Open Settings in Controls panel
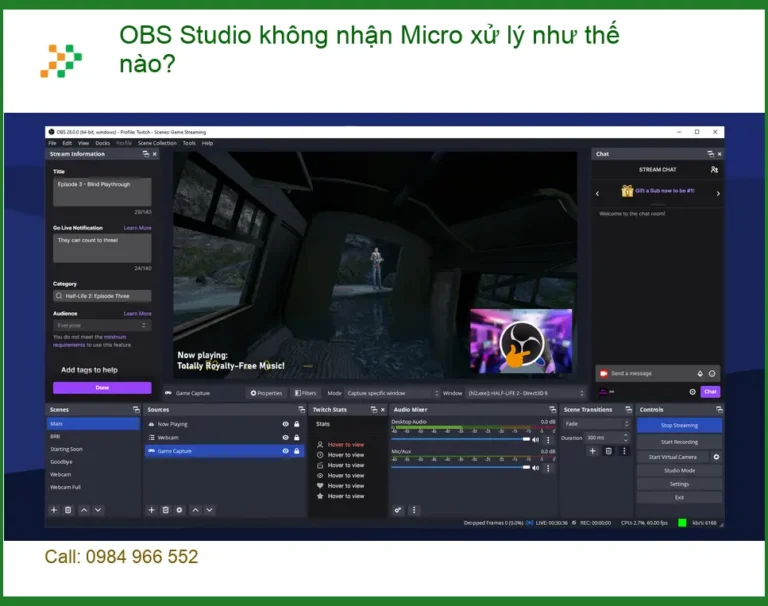 (679, 484)
